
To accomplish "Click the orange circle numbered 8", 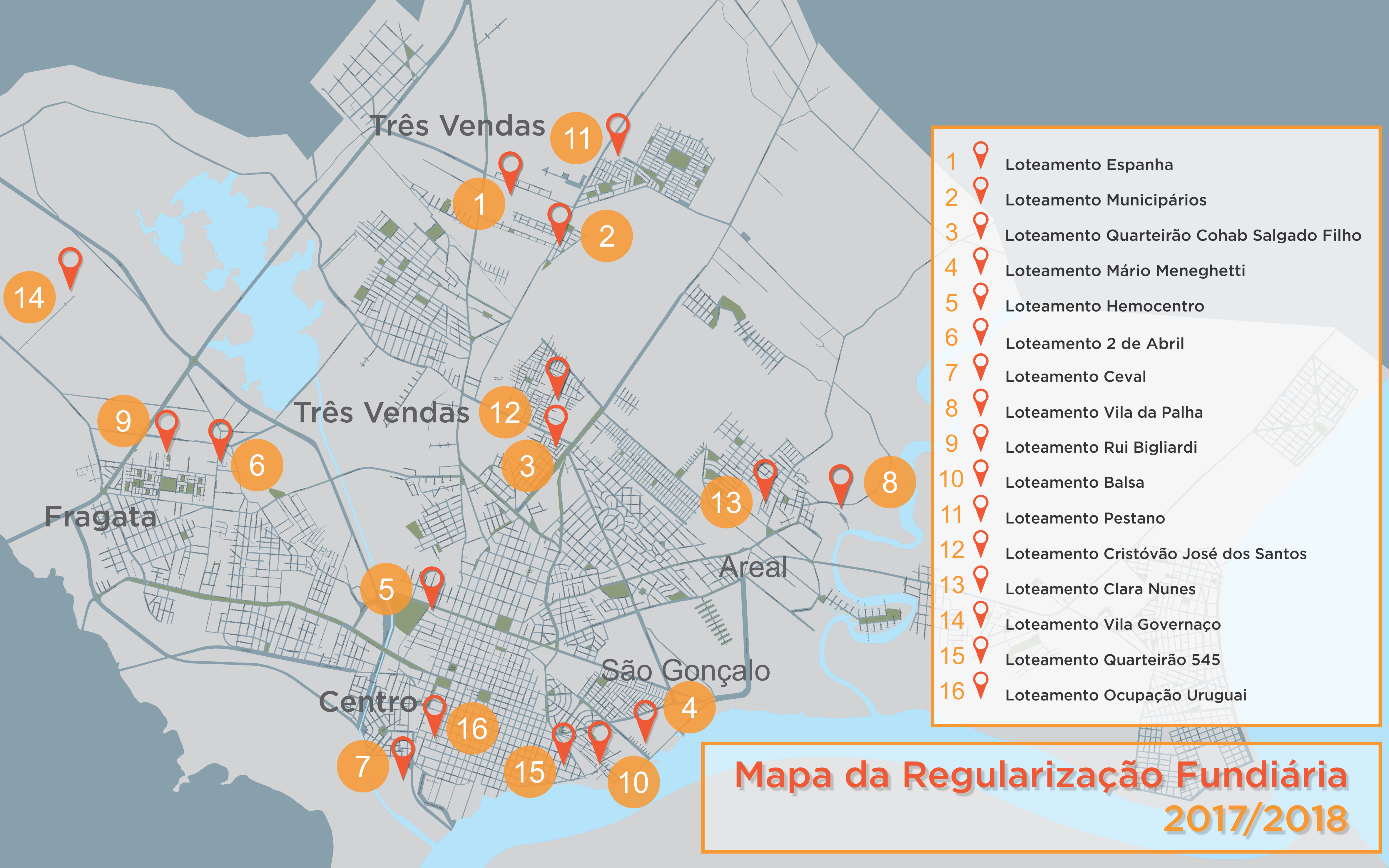I will click(x=890, y=482).
